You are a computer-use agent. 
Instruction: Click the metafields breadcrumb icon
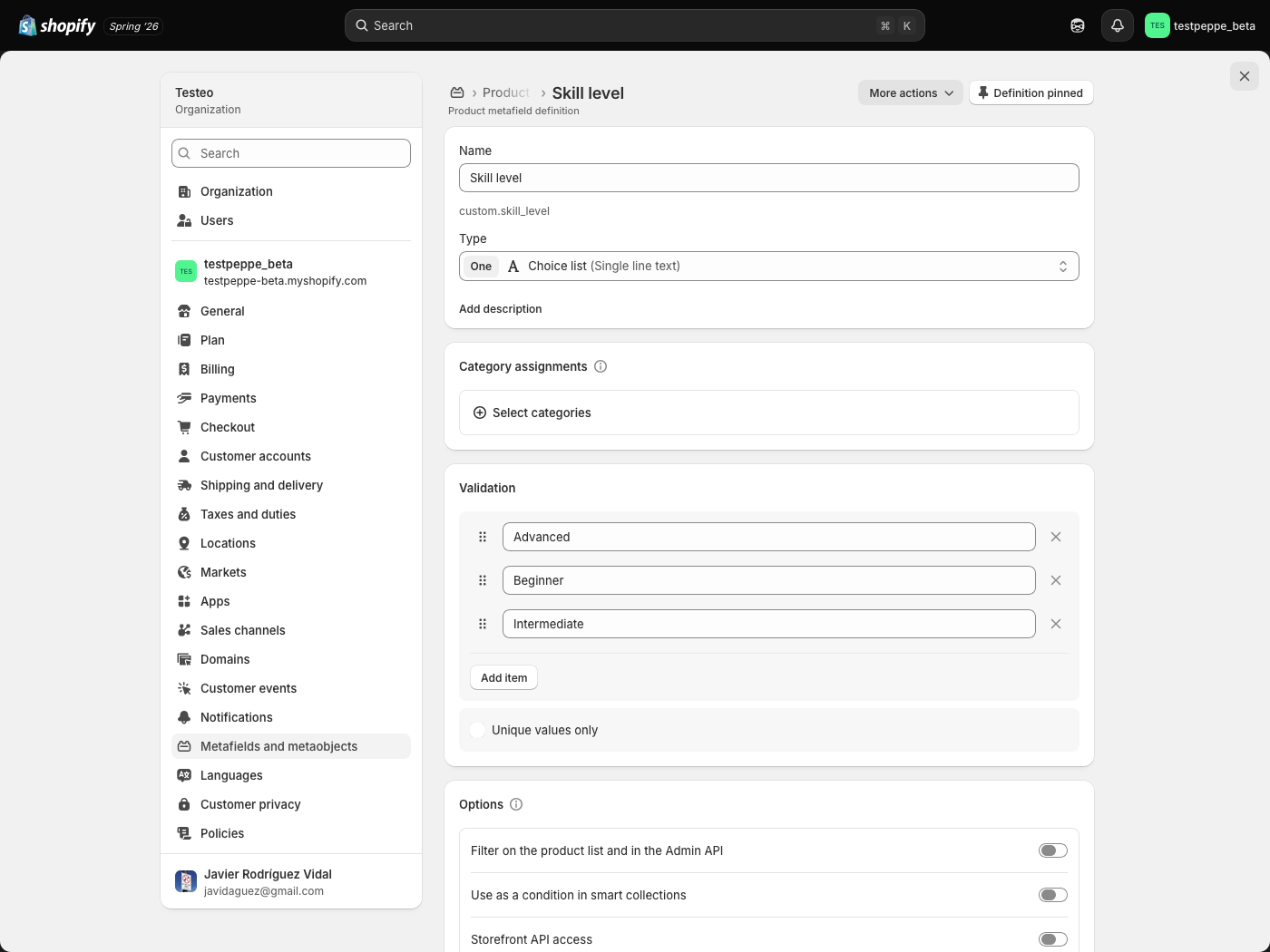[457, 92]
